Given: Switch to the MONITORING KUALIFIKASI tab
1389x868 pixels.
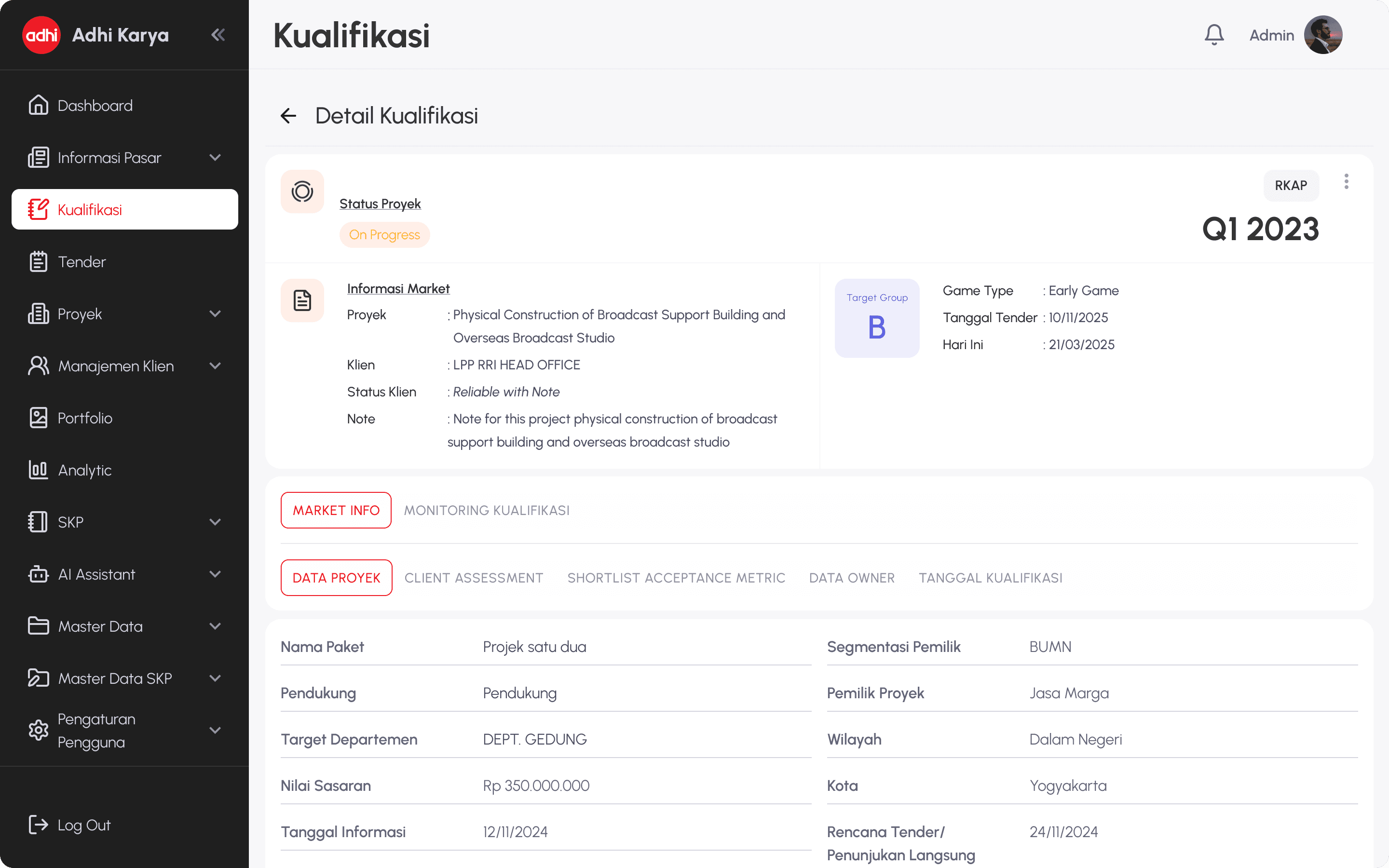Looking at the screenshot, I should click(487, 510).
